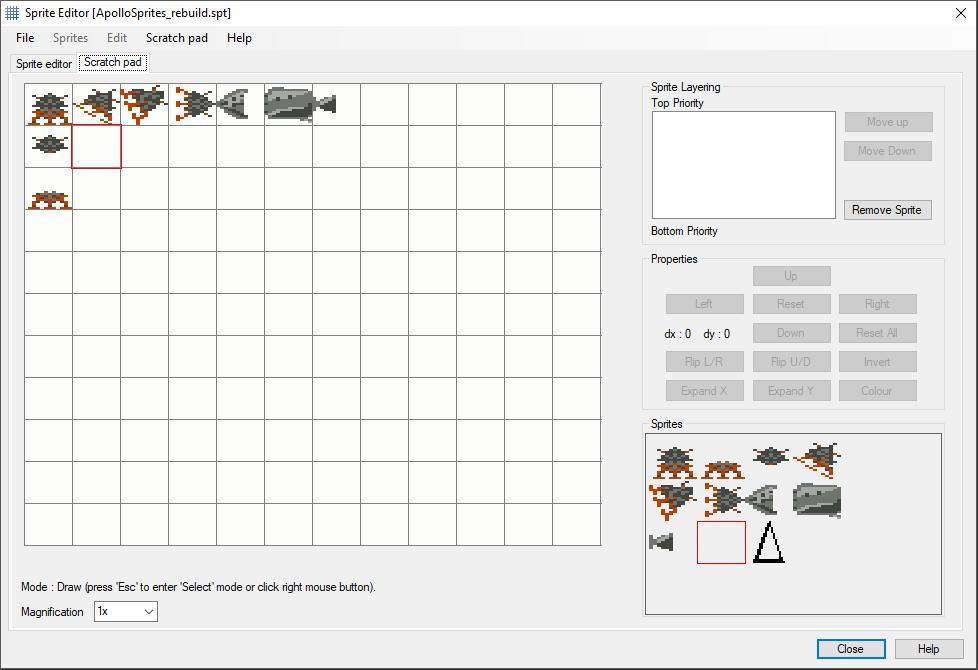Image resolution: width=978 pixels, height=670 pixels.
Task: Select the empty red-outlined sprite in Sprites panel
Action: (x=721, y=542)
